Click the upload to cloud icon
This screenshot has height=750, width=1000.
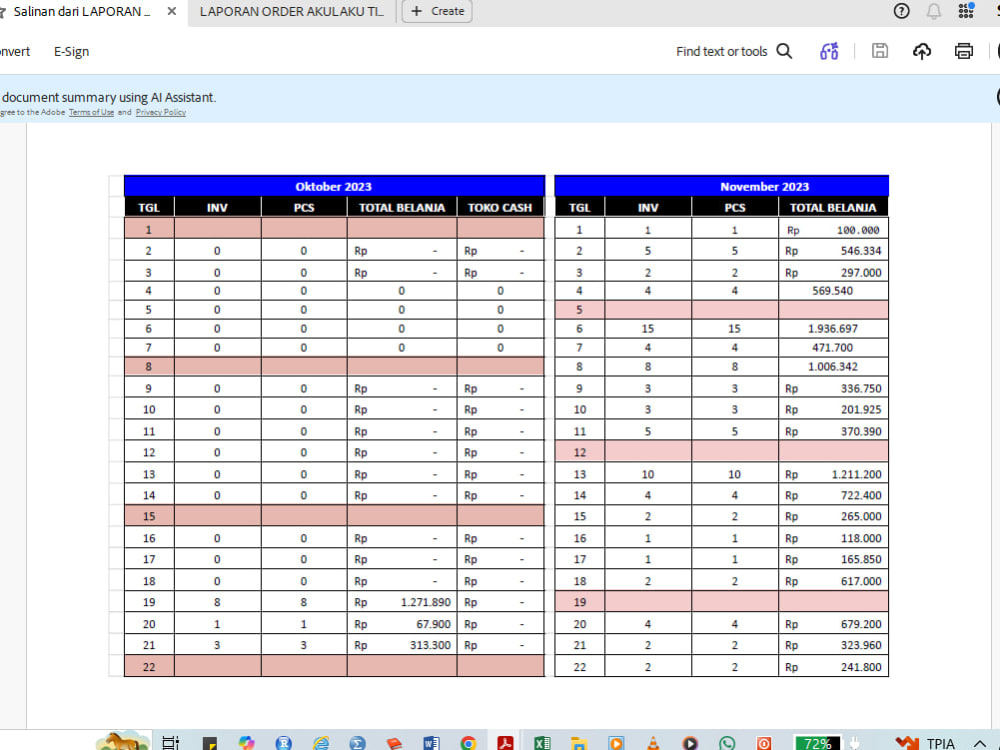coord(922,51)
